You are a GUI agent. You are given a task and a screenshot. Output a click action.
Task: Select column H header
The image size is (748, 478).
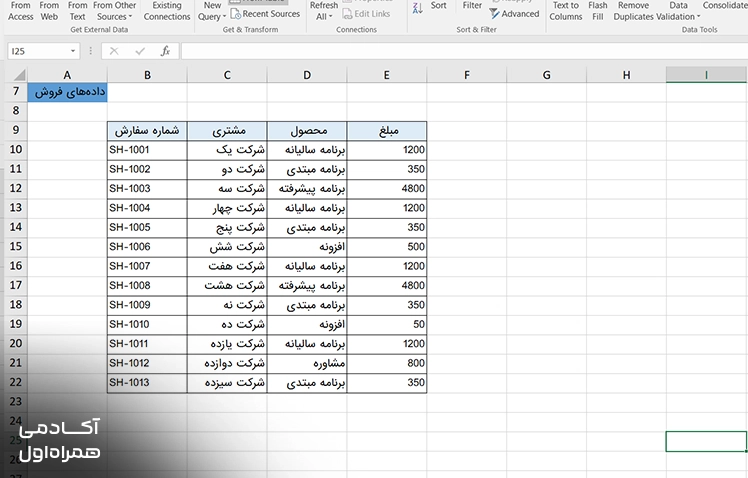(626, 75)
